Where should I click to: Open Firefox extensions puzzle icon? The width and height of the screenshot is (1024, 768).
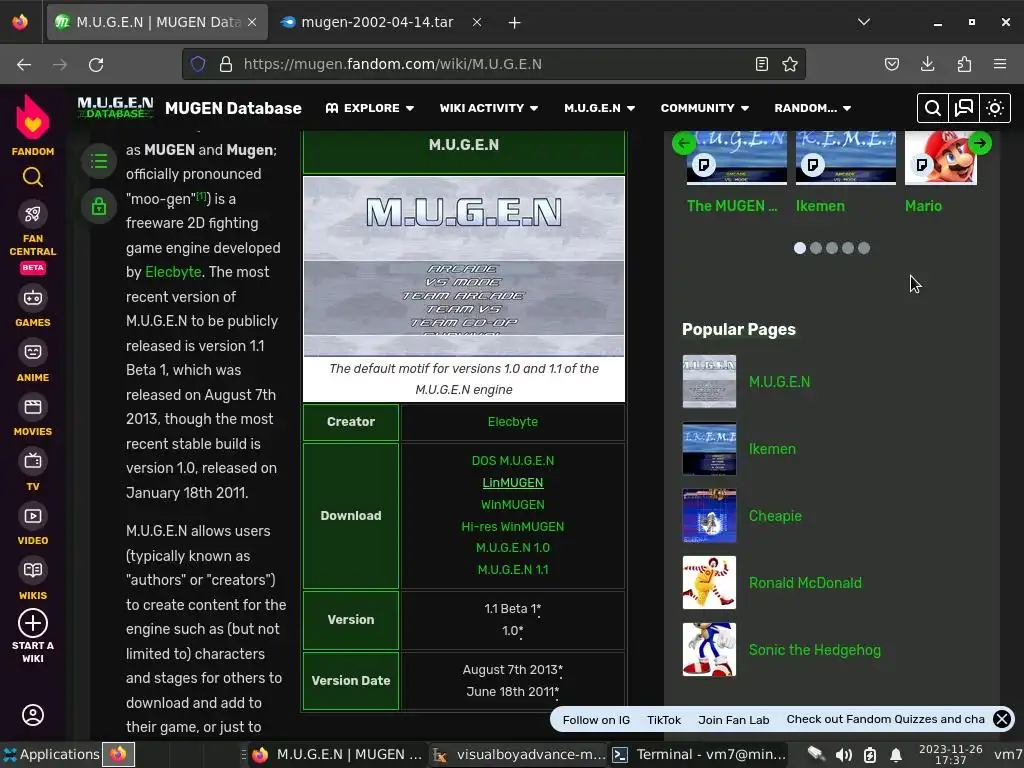964,64
